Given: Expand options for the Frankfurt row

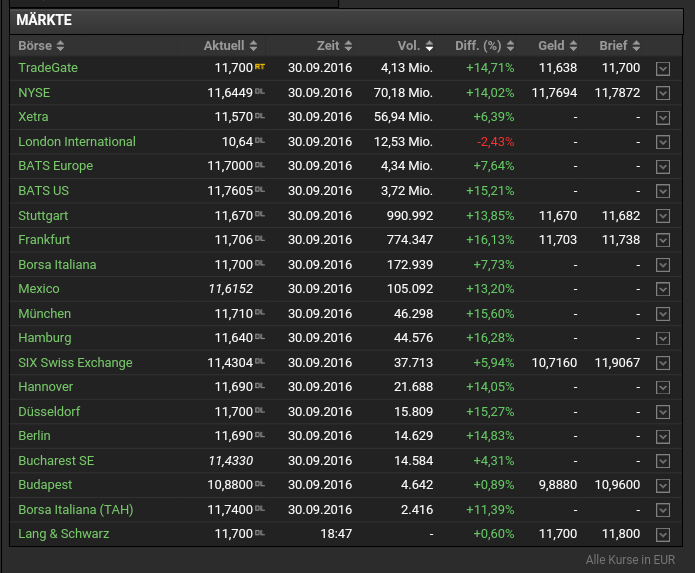Looking at the screenshot, I should [x=663, y=240].
